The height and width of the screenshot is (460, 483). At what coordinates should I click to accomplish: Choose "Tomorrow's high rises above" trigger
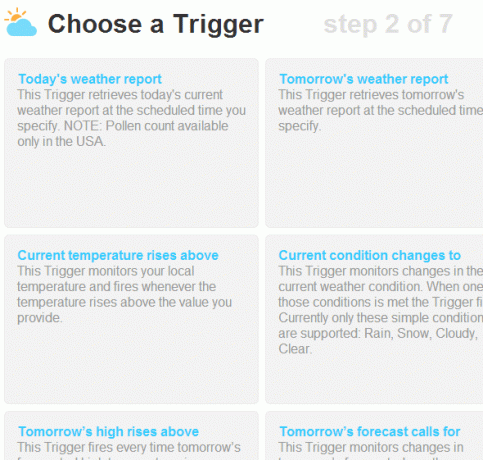tap(108, 432)
